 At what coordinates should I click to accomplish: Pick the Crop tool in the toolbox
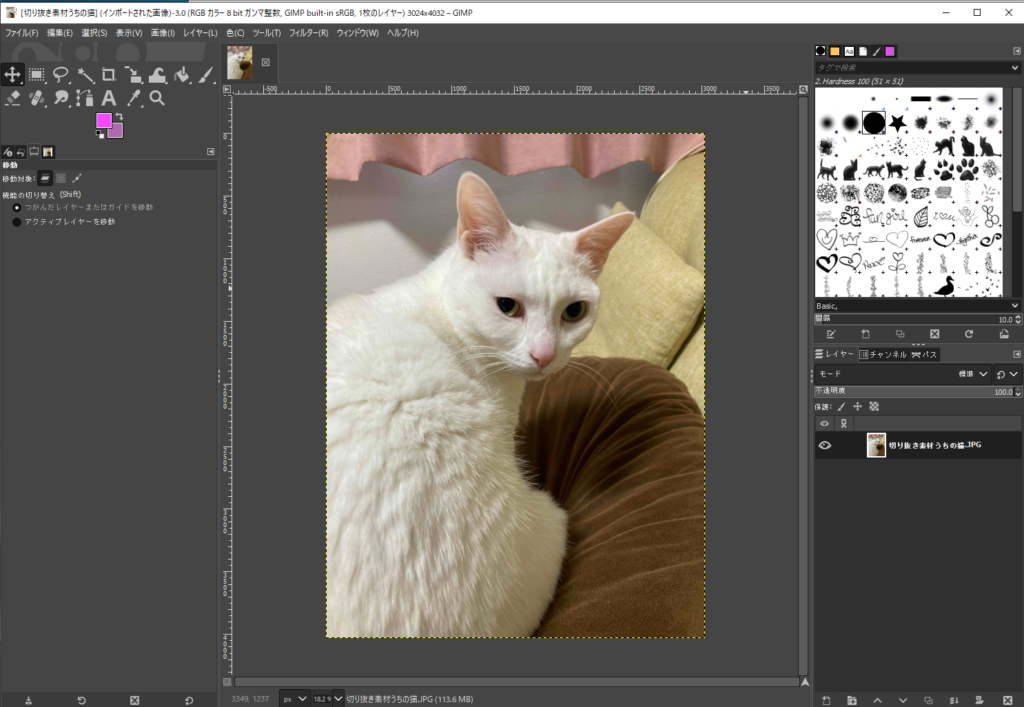point(109,74)
